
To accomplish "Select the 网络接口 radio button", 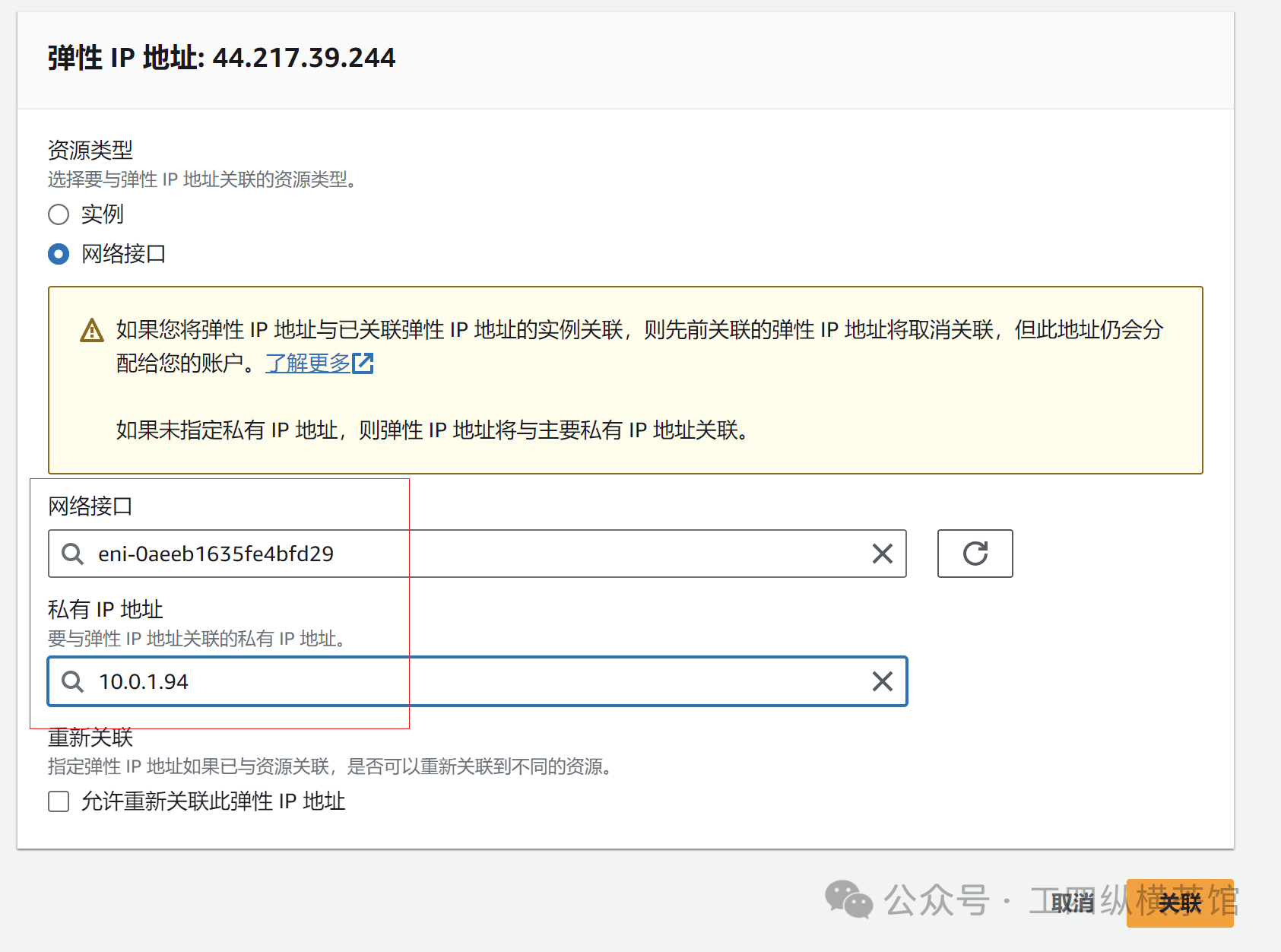I will point(59,254).
